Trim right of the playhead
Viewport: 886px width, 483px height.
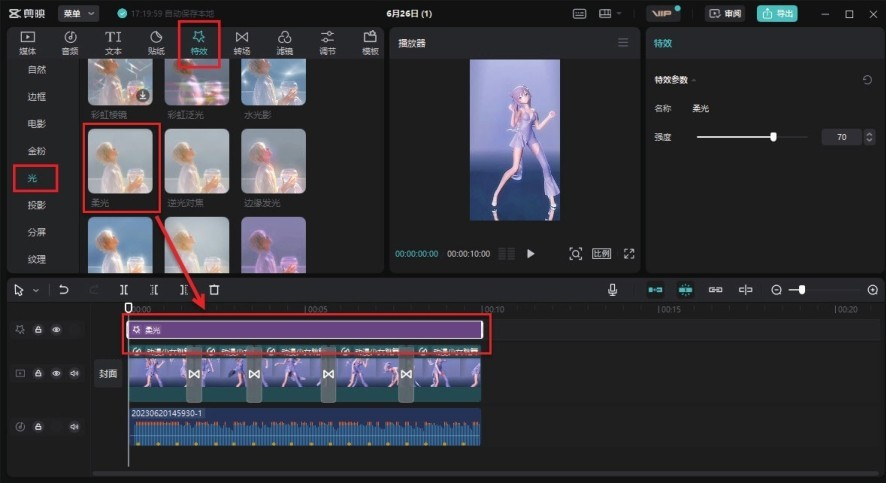184,290
